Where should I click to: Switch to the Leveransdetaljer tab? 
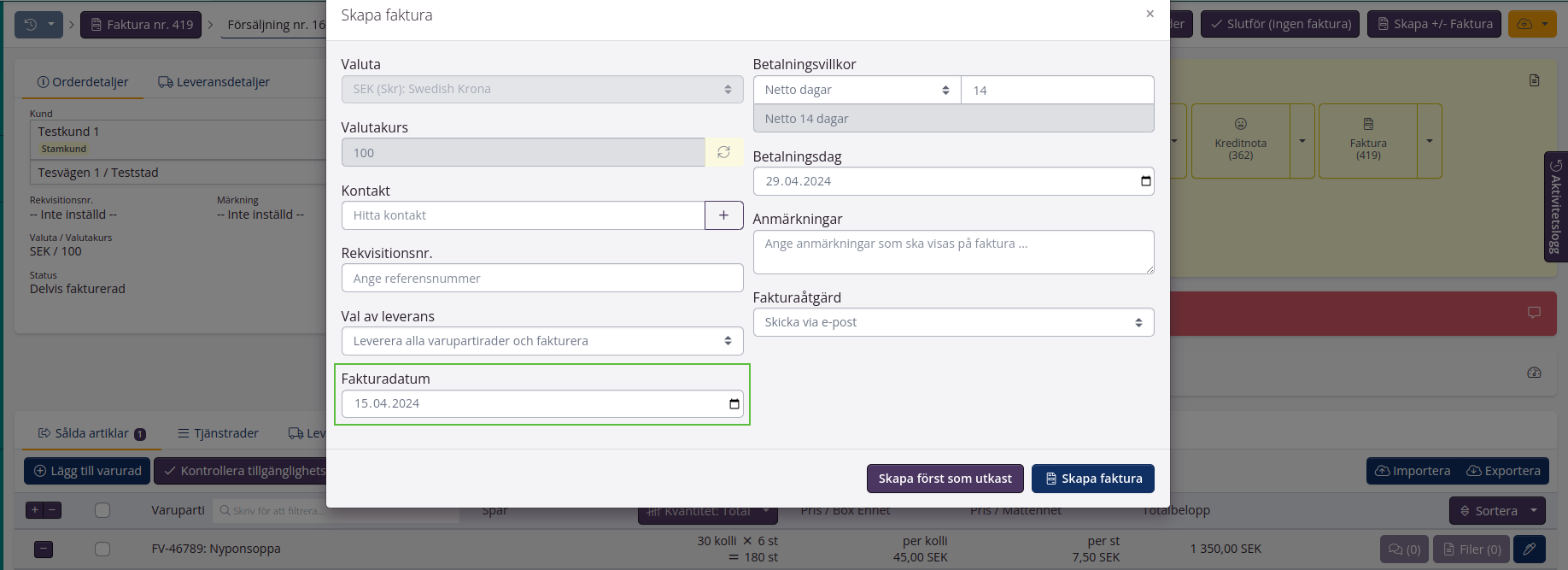214,82
